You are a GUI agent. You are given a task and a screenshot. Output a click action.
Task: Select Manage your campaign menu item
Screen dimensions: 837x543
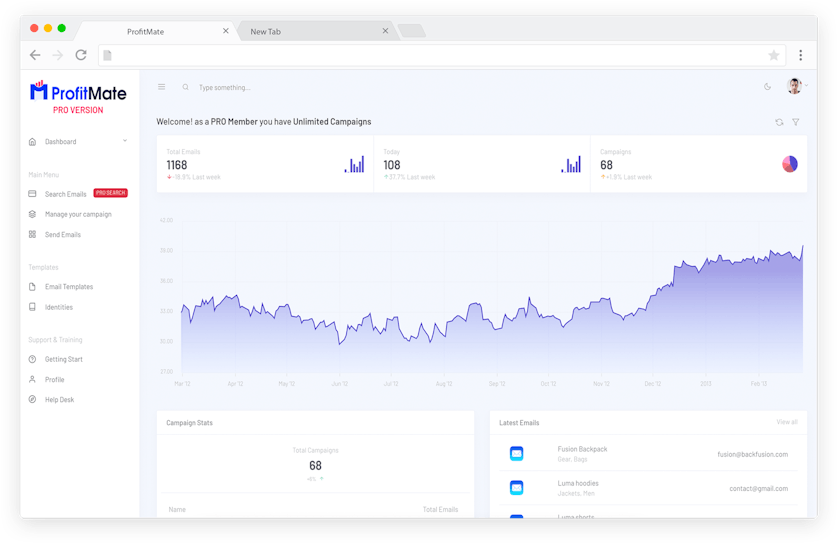(x=78, y=214)
